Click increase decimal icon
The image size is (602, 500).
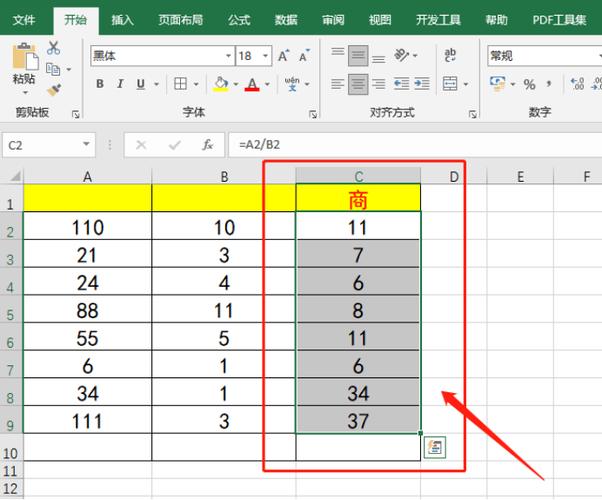[x=577, y=84]
